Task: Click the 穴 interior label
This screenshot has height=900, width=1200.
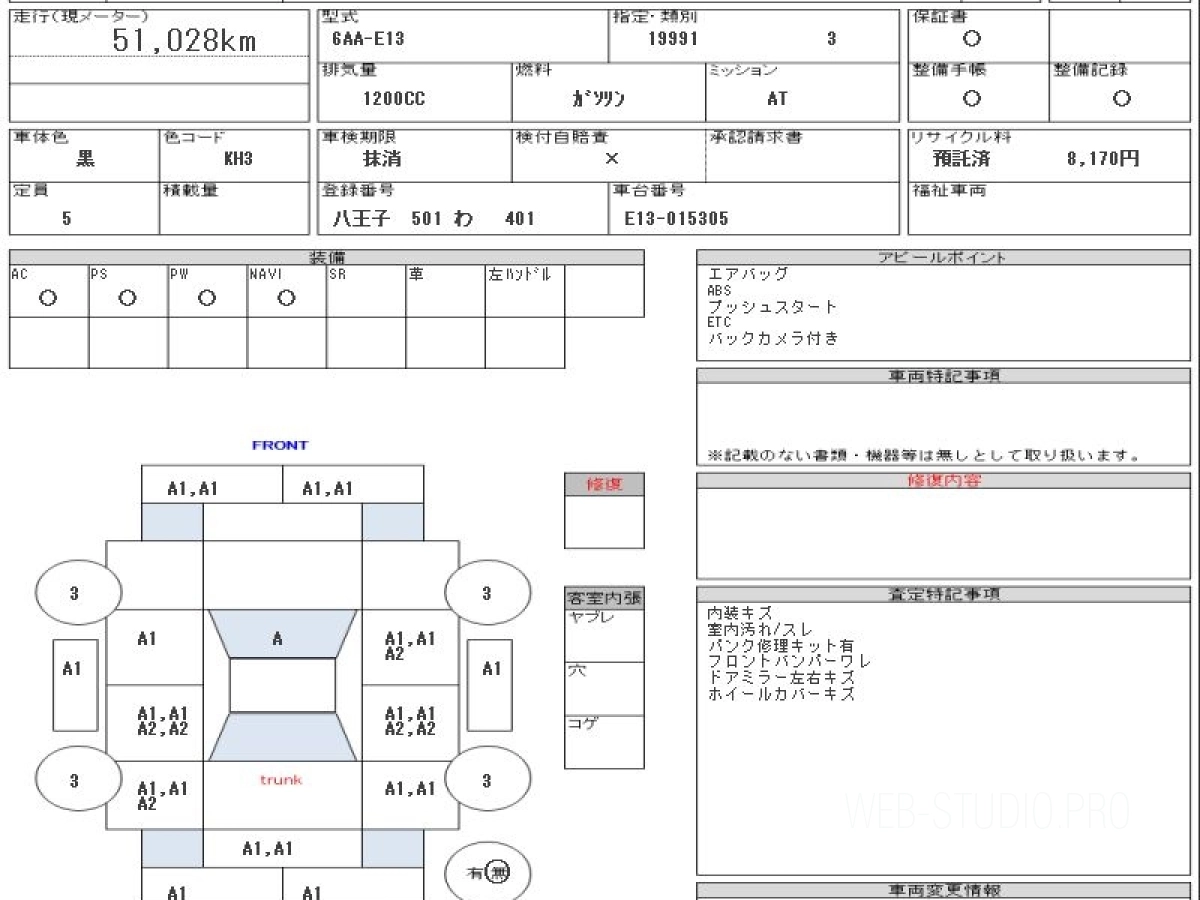Action: (x=577, y=669)
